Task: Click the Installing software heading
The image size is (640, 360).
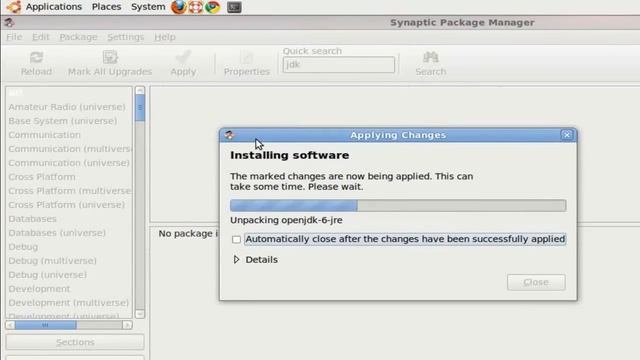Action: tap(289, 155)
